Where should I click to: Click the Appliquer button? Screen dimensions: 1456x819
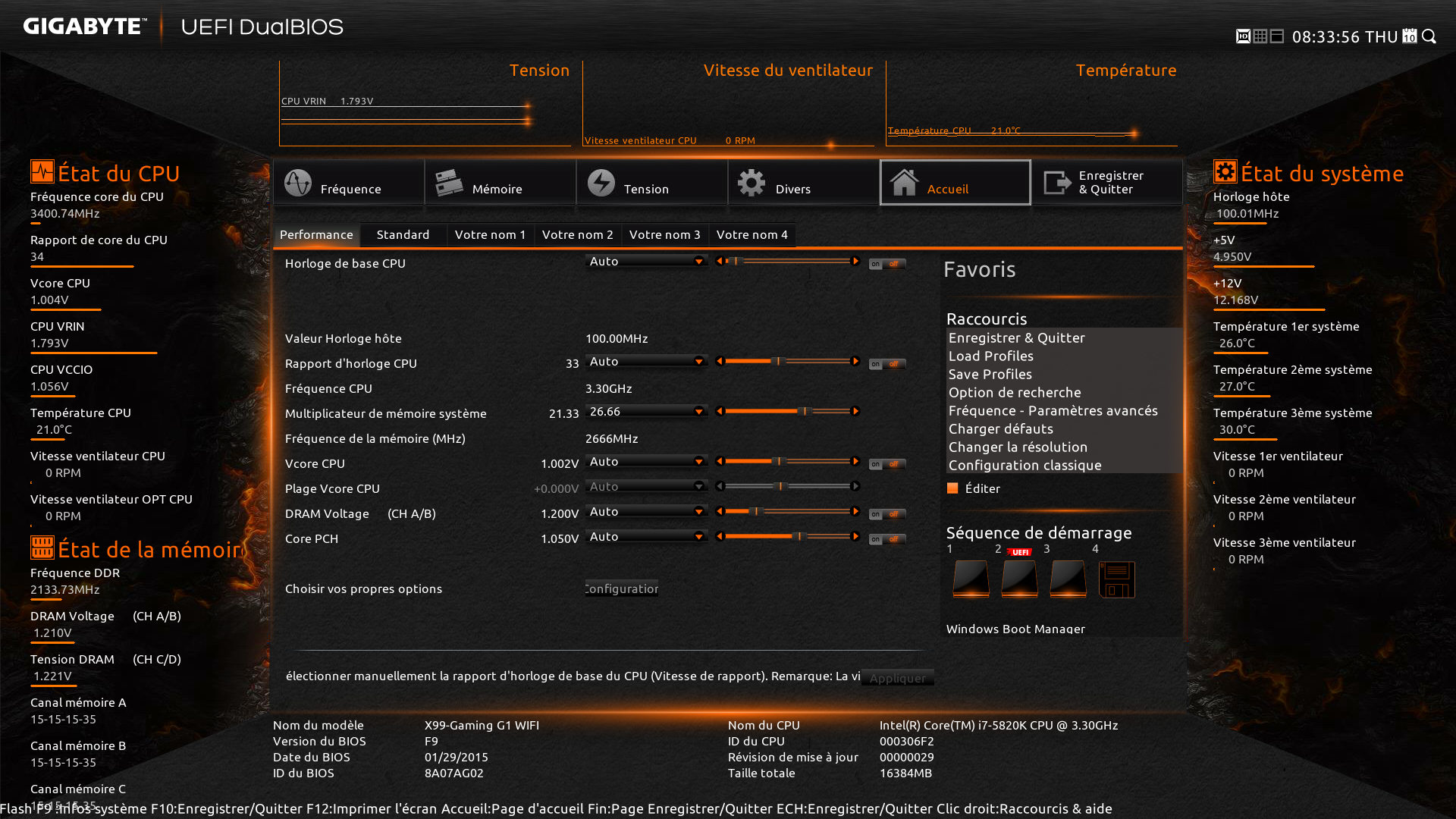point(898,678)
